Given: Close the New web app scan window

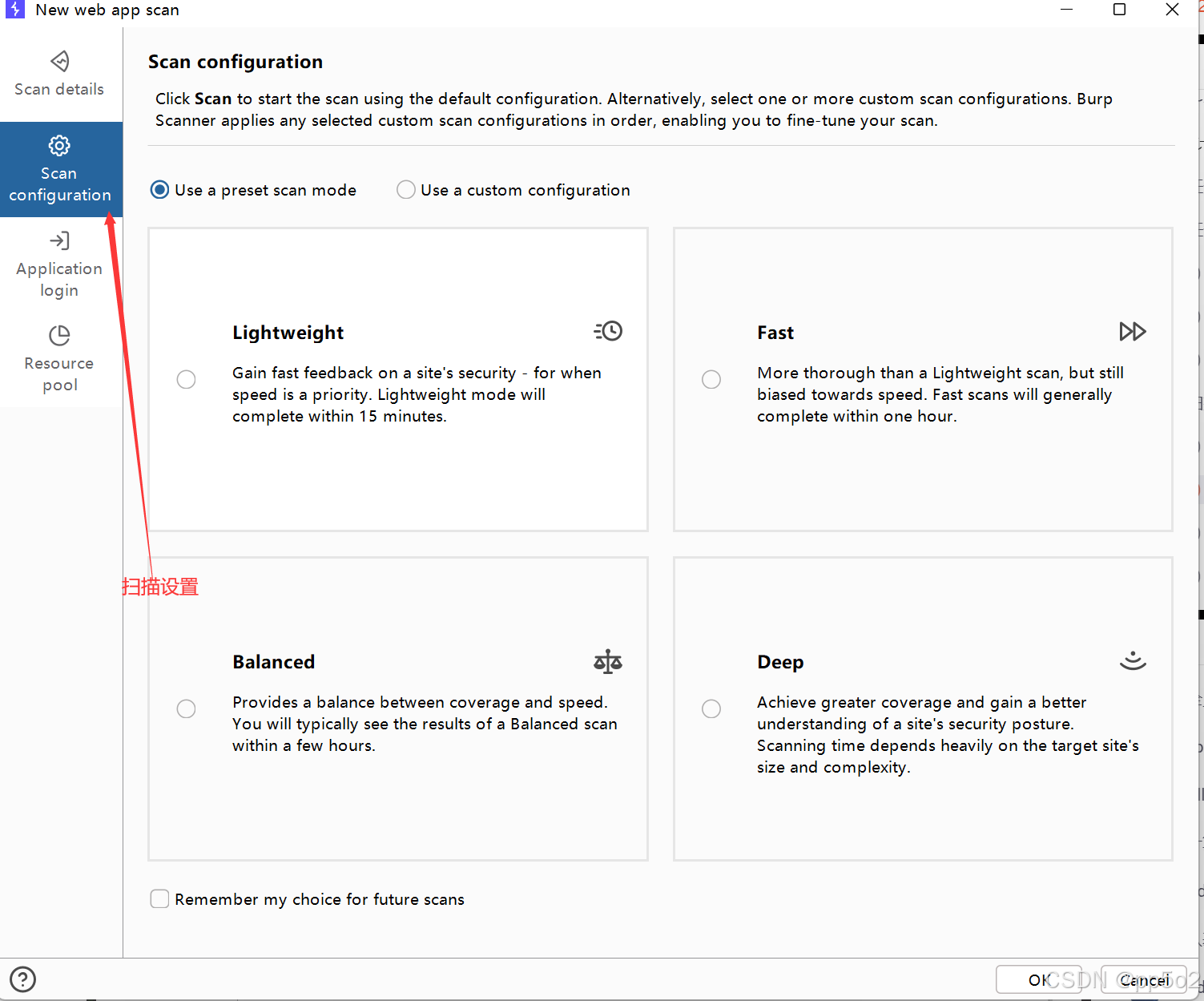Looking at the screenshot, I should (1172, 10).
